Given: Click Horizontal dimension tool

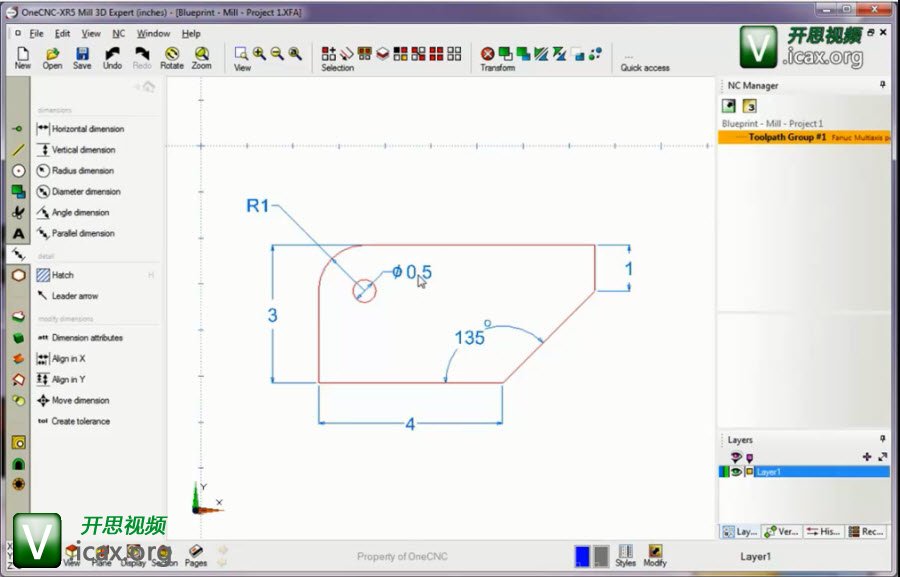Looking at the screenshot, I should coord(80,129).
